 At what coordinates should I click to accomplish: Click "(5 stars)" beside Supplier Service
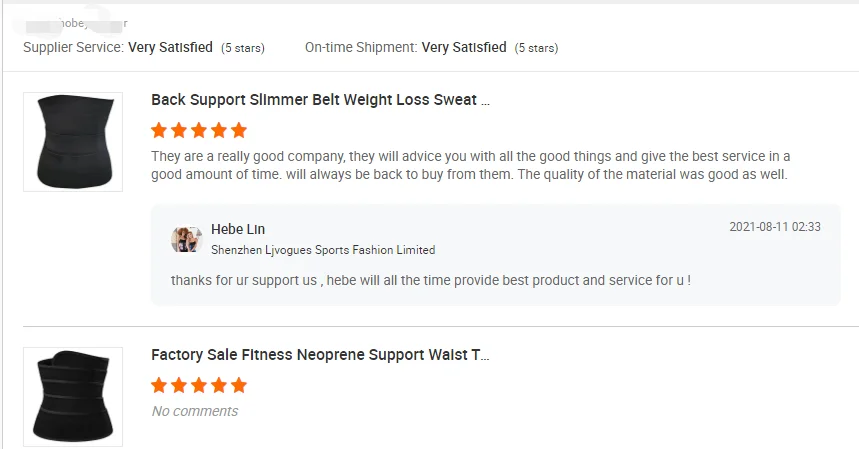coord(243,48)
